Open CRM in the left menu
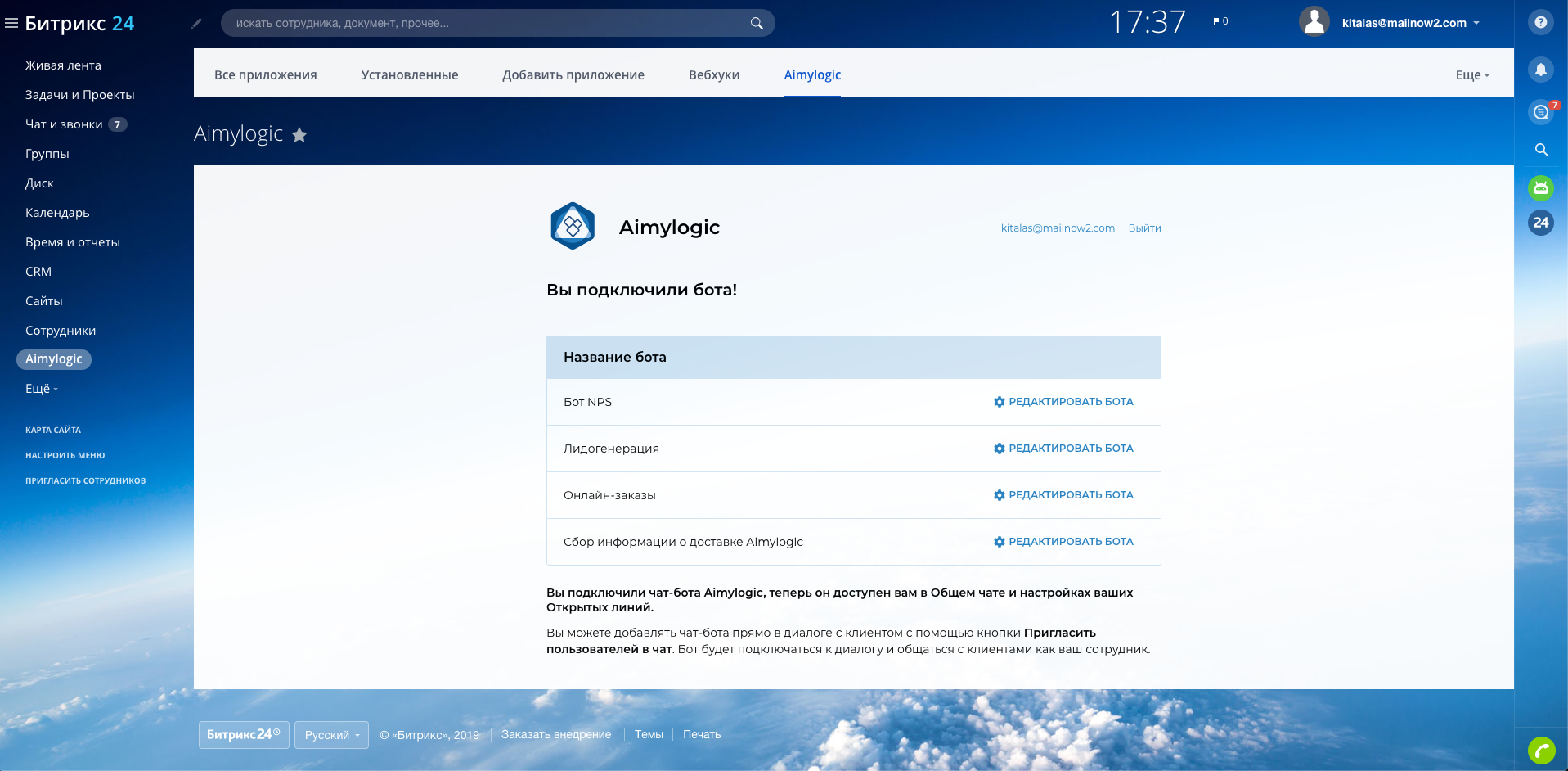 pos(38,272)
